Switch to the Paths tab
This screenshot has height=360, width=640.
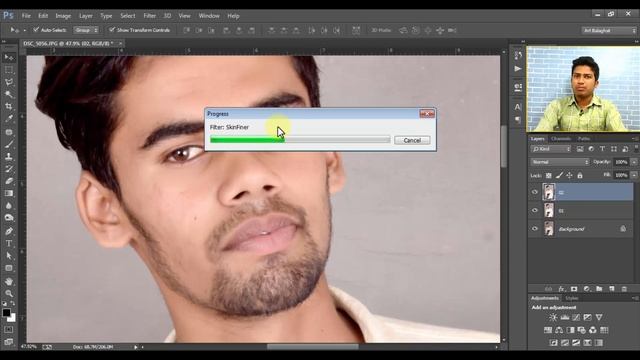coord(584,139)
